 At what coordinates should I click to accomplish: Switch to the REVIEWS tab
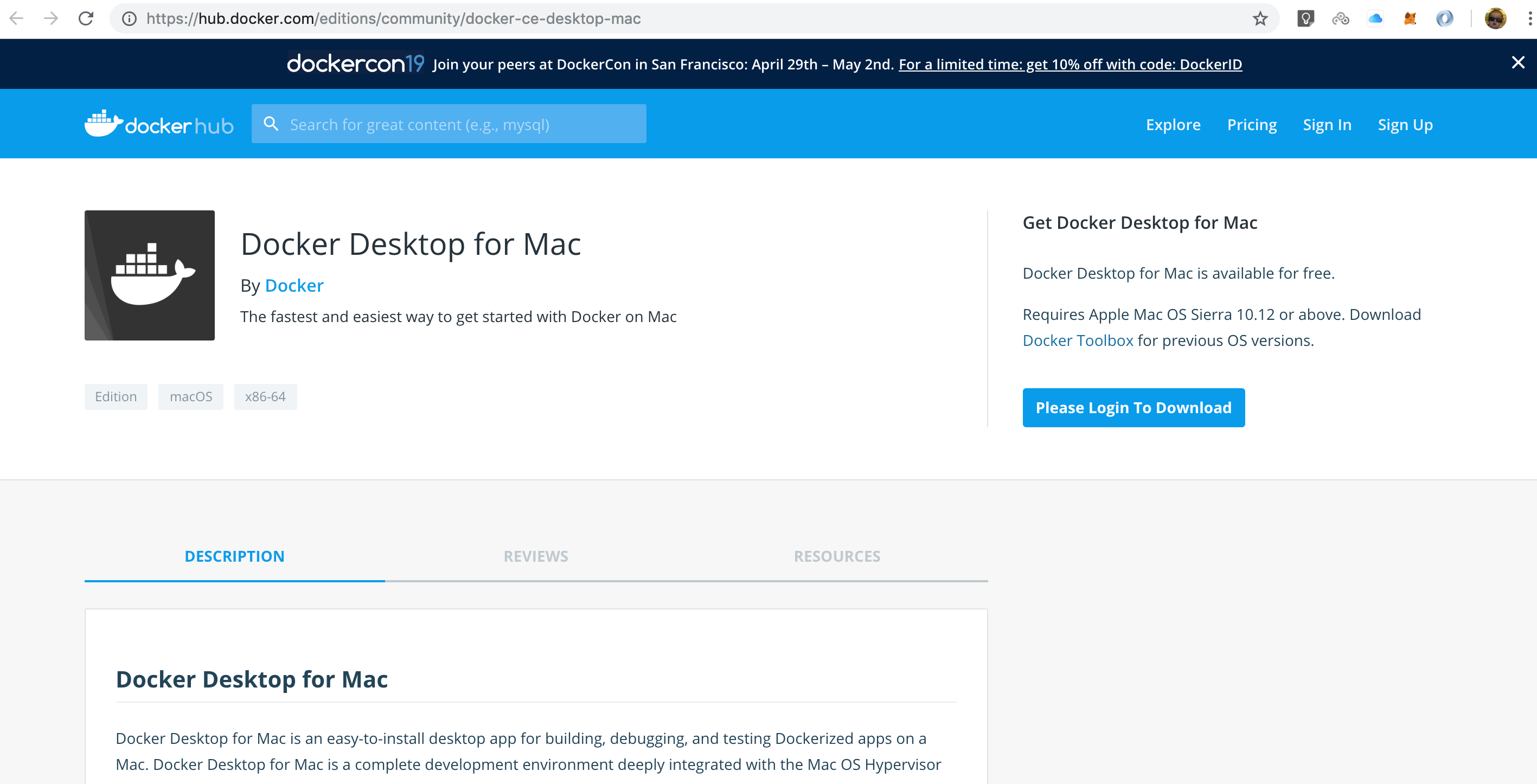coord(536,556)
